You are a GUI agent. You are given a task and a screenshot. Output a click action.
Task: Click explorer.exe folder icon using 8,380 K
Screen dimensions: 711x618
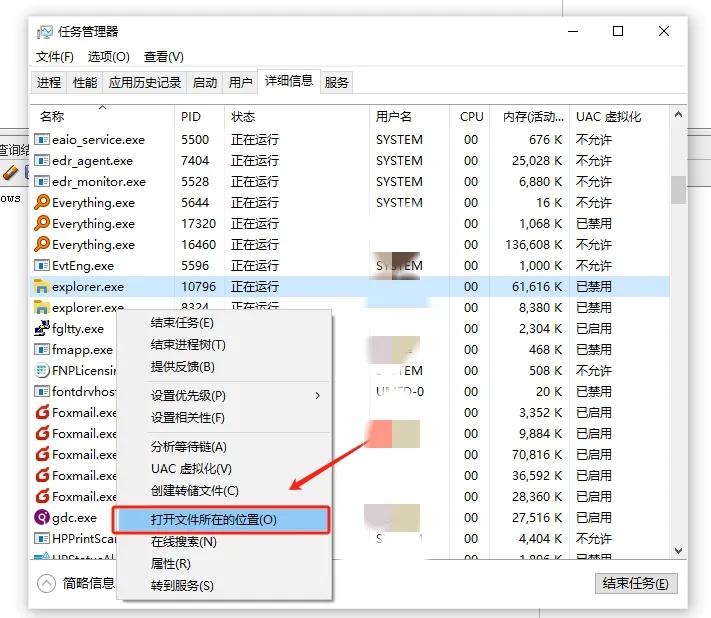[x=42, y=307]
